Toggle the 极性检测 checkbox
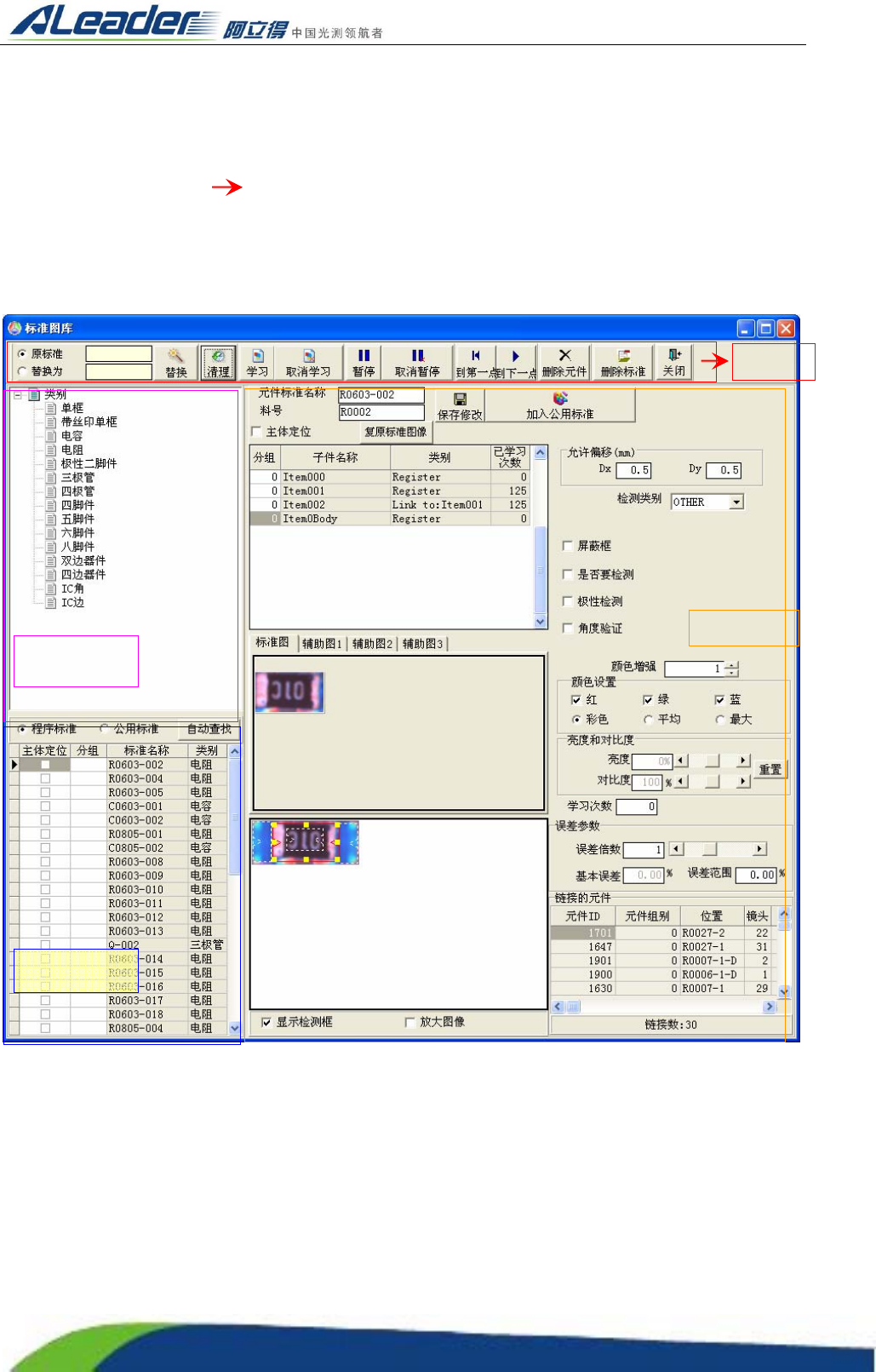The height and width of the screenshot is (1372, 876). click(x=568, y=601)
